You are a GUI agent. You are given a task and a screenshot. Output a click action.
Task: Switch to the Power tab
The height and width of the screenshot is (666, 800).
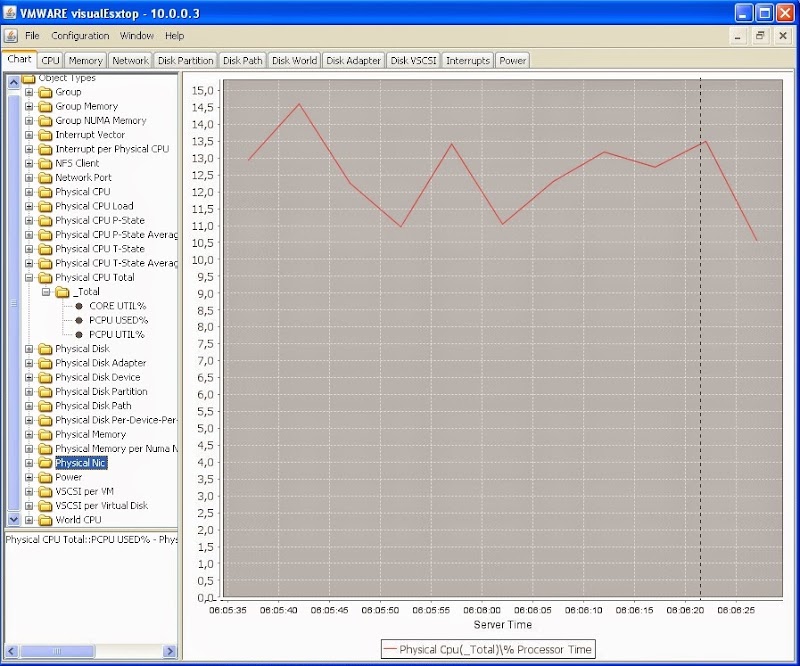click(x=512, y=60)
